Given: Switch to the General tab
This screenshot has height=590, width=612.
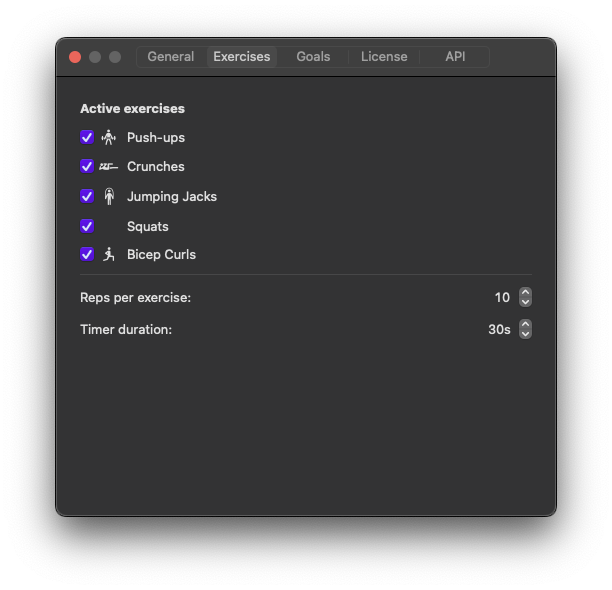Looking at the screenshot, I should (171, 57).
